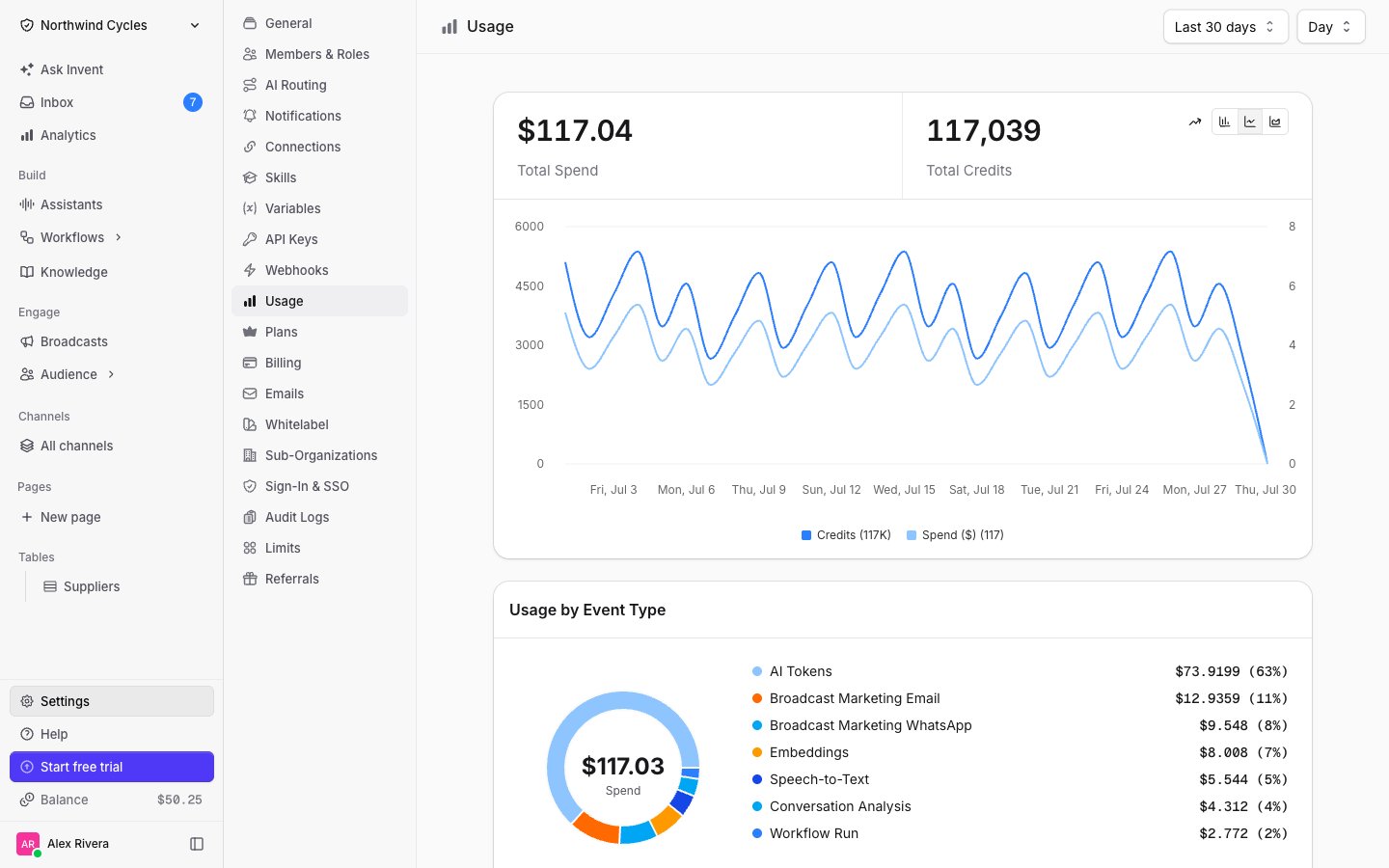The width and height of the screenshot is (1389, 868).
Task: Switch to the area chart view
Action: pos(1275,122)
